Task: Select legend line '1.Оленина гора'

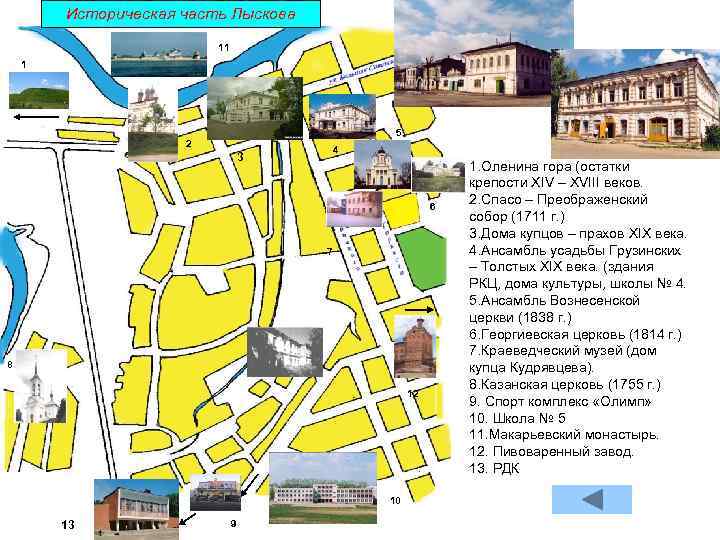Action: [555, 174]
